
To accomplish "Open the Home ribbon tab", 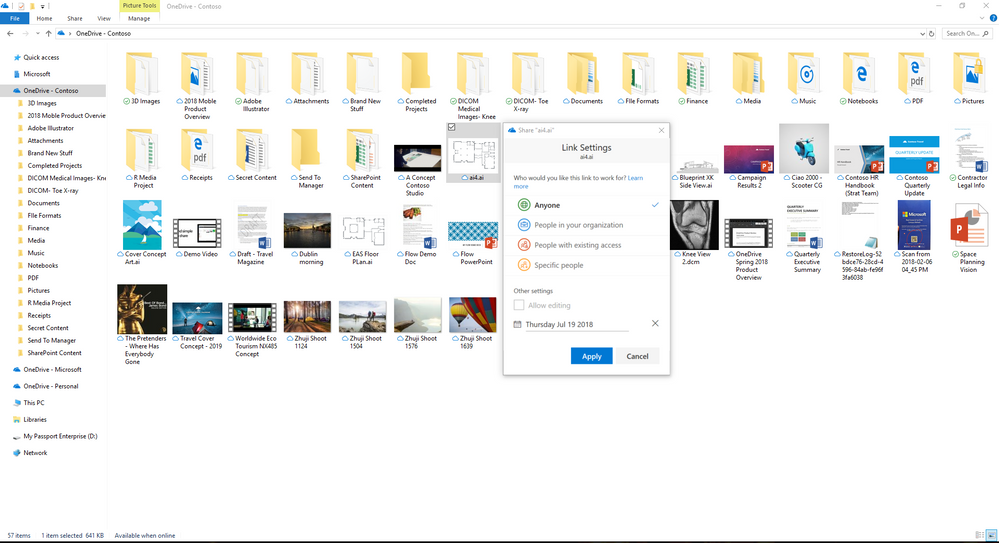I will [x=45, y=18].
